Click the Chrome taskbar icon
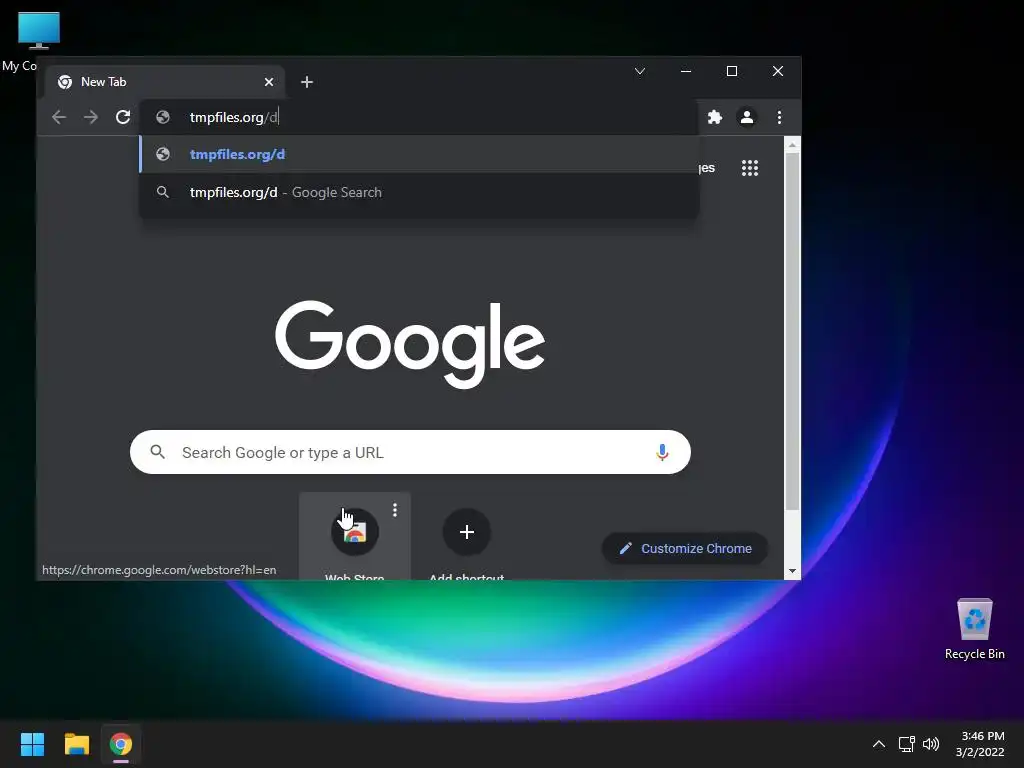The width and height of the screenshot is (1024, 768). 121,744
